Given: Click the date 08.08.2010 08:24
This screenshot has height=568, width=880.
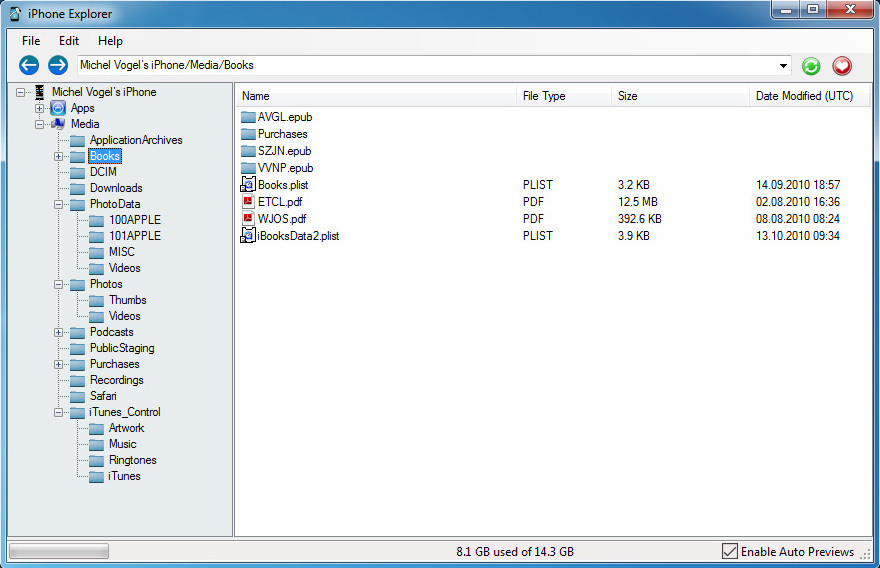Looking at the screenshot, I should pyautogui.click(x=798, y=219).
